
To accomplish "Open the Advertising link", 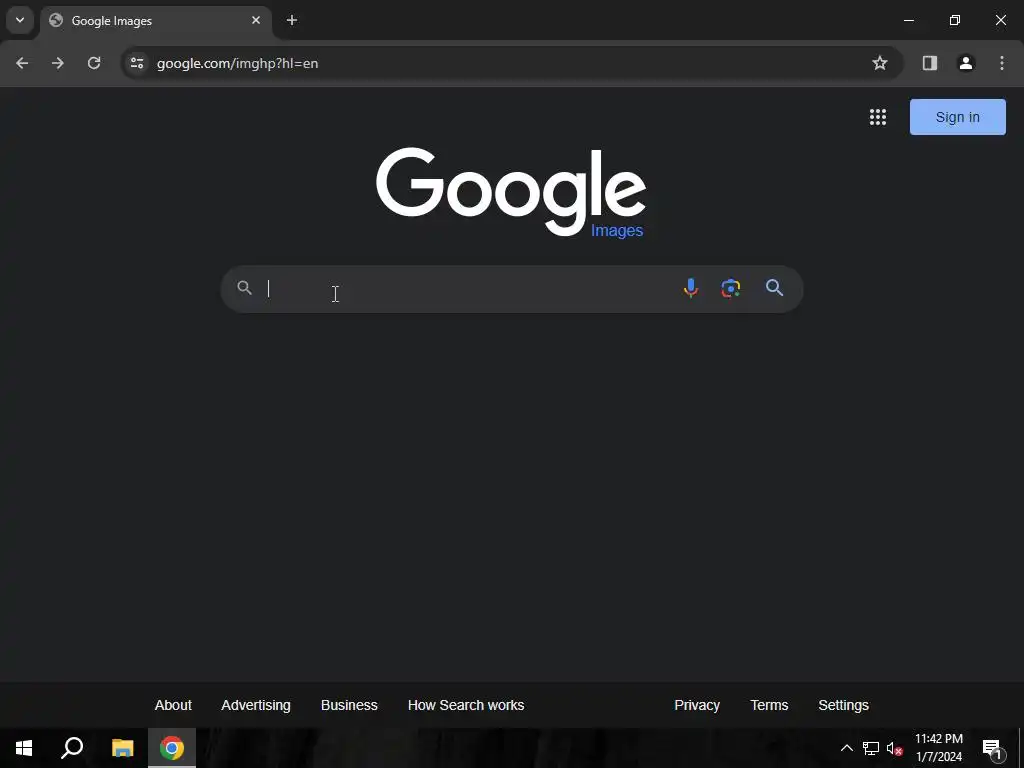I will pyautogui.click(x=256, y=705).
